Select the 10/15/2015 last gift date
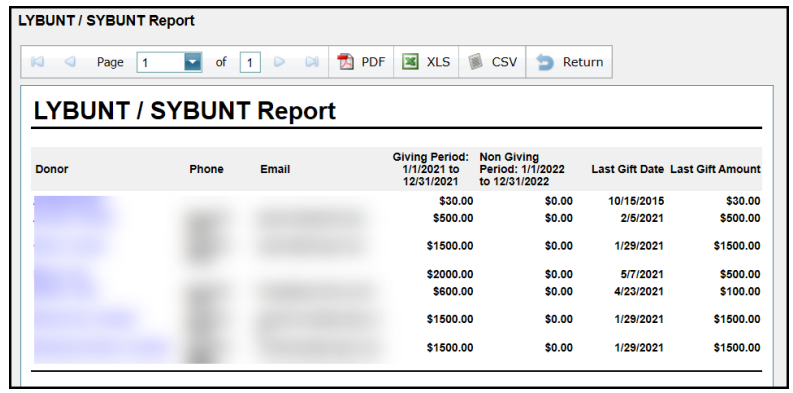 pos(636,201)
